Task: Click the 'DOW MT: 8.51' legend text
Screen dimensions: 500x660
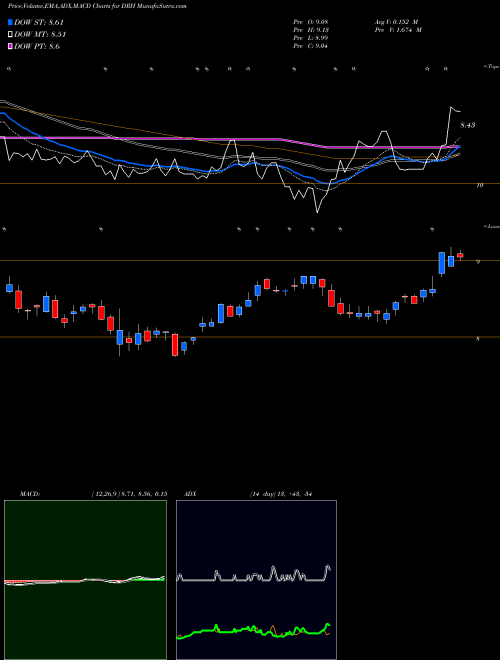Action: click(40, 35)
